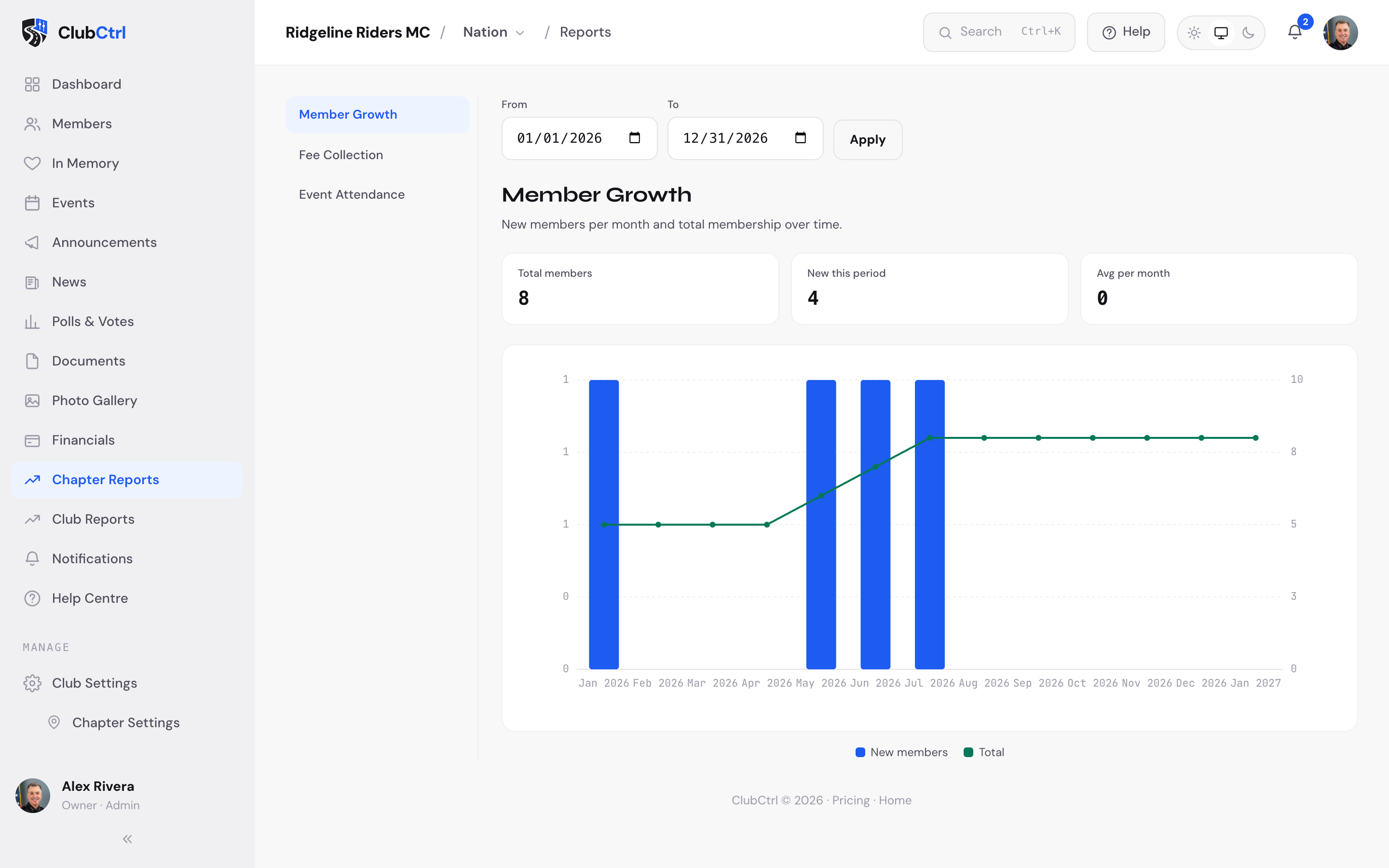
Task: Click the Club Reports trend icon
Action: click(32, 519)
